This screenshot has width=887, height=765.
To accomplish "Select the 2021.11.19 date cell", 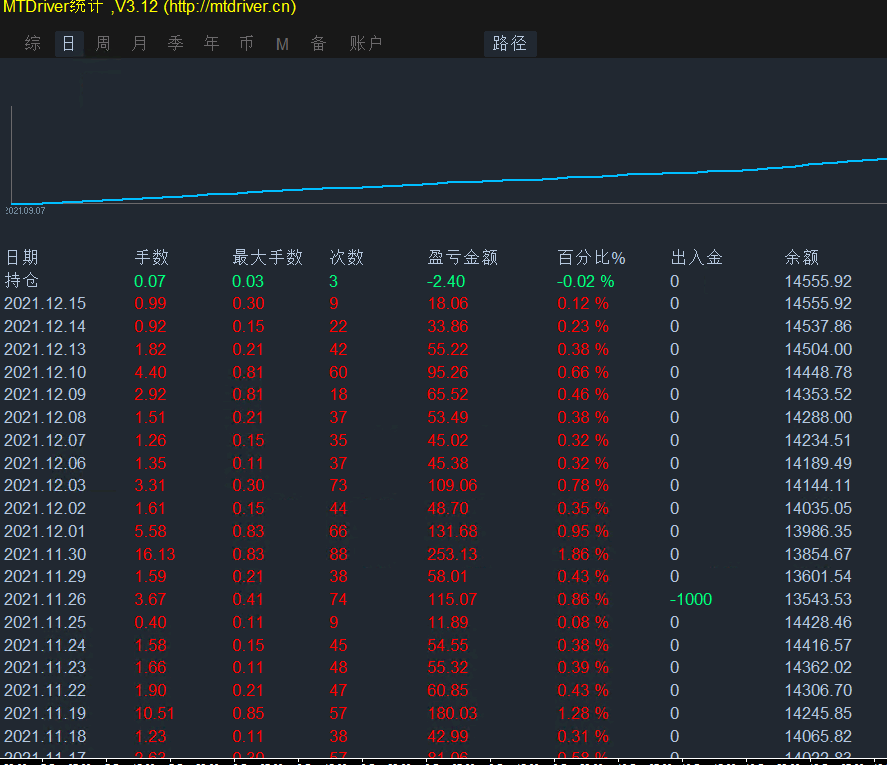I will coord(45,714).
